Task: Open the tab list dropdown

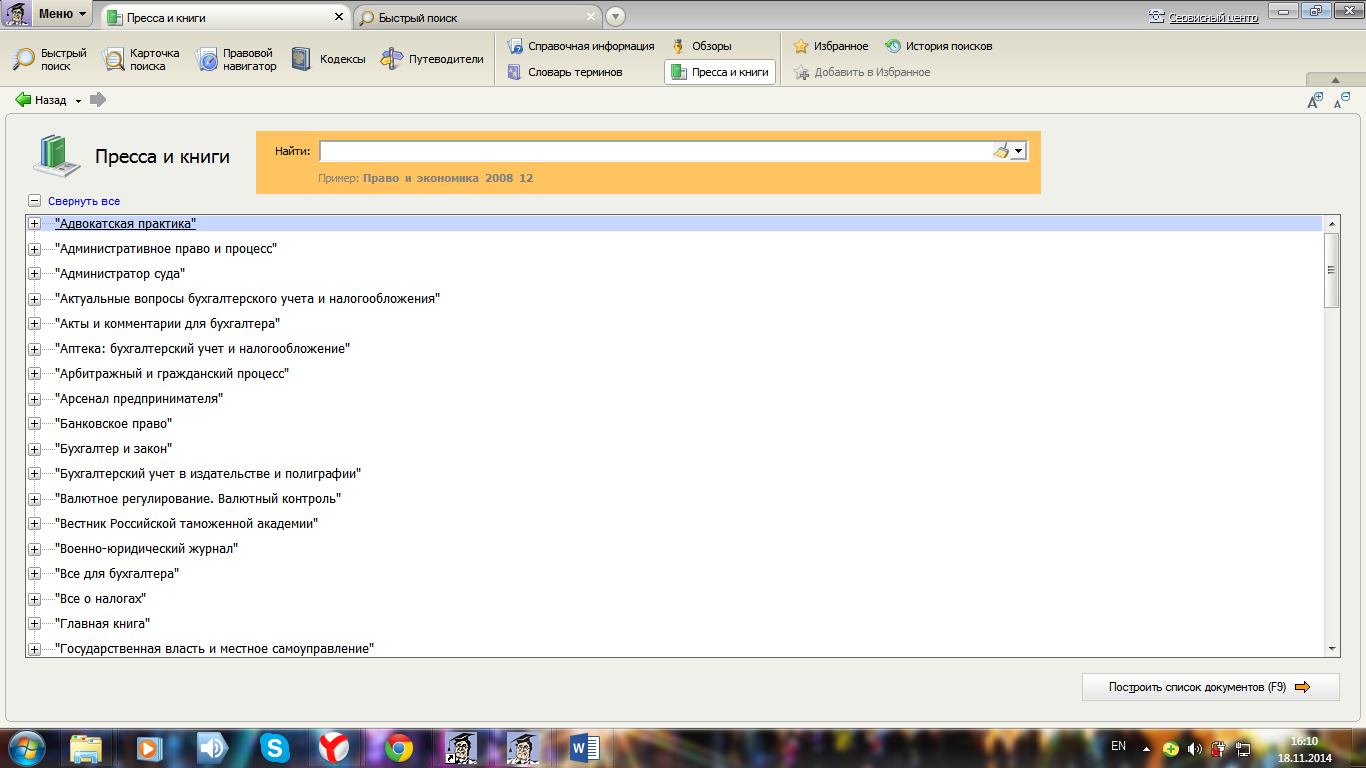Action: click(x=615, y=17)
